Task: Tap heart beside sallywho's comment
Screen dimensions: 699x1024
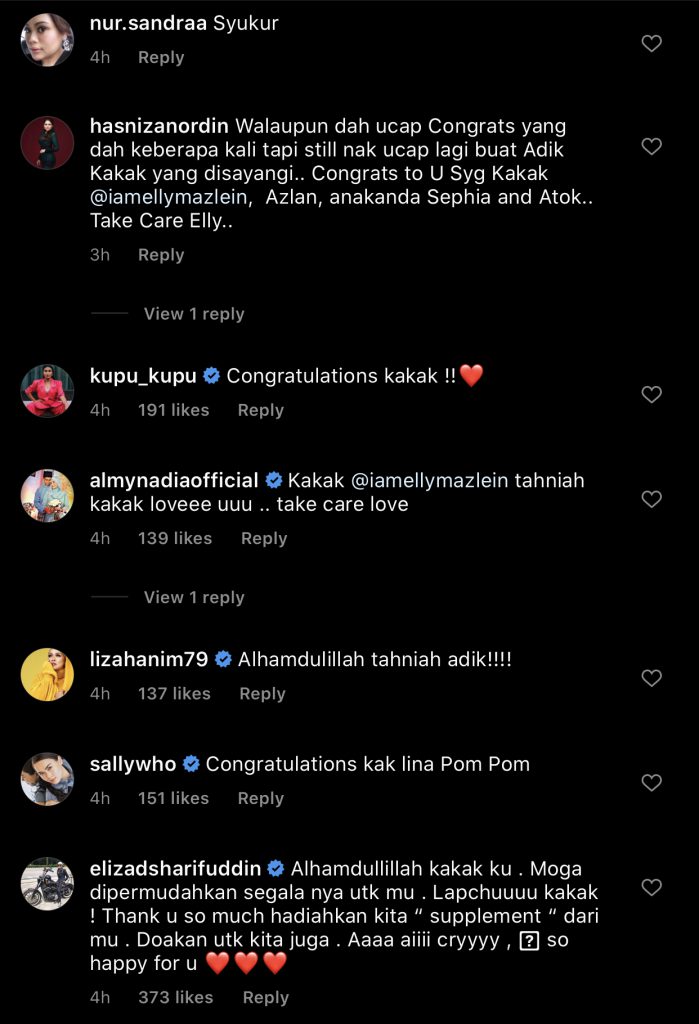Action: point(651,783)
